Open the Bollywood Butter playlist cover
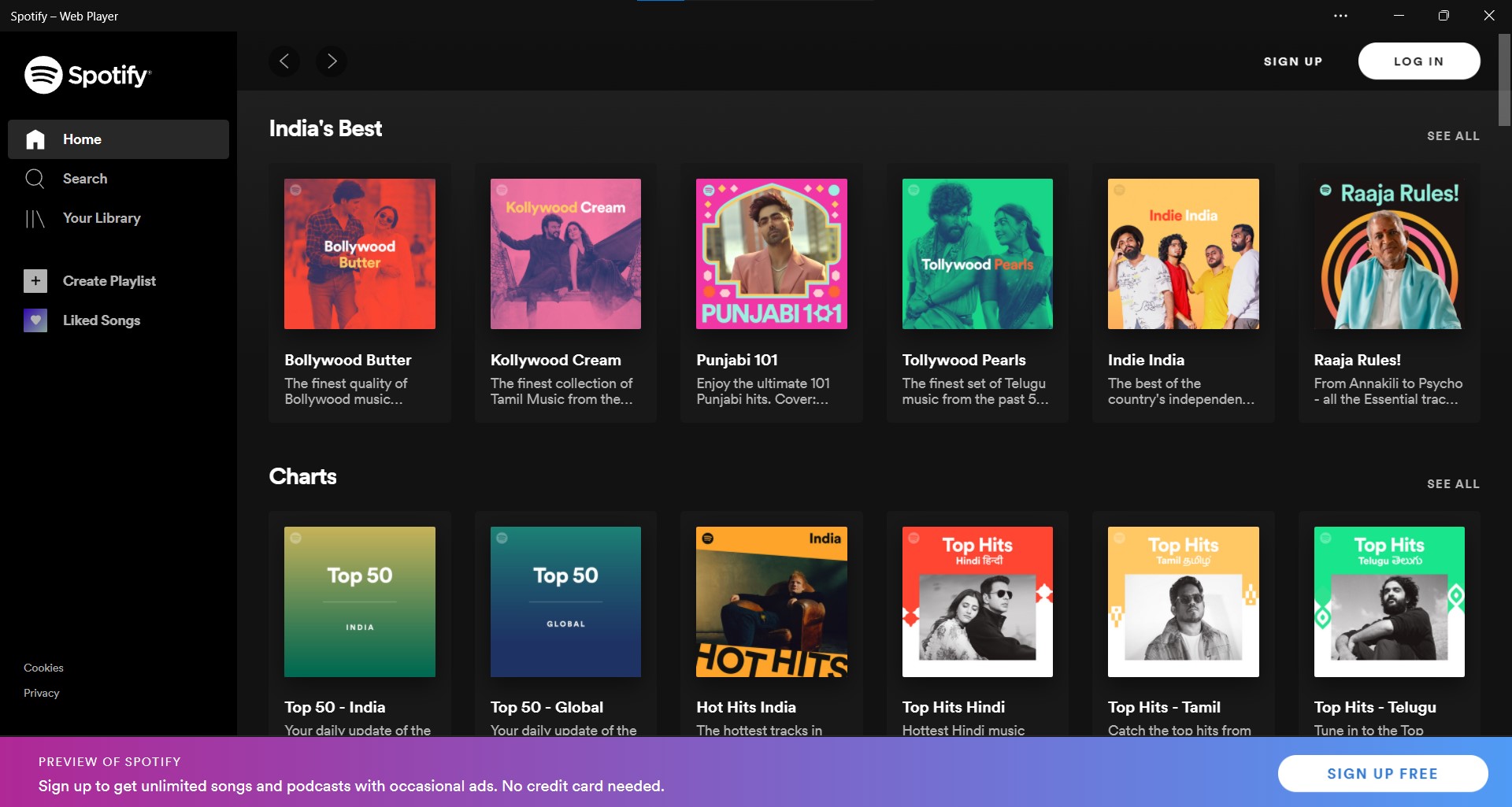The image size is (1512, 807). [360, 254]
